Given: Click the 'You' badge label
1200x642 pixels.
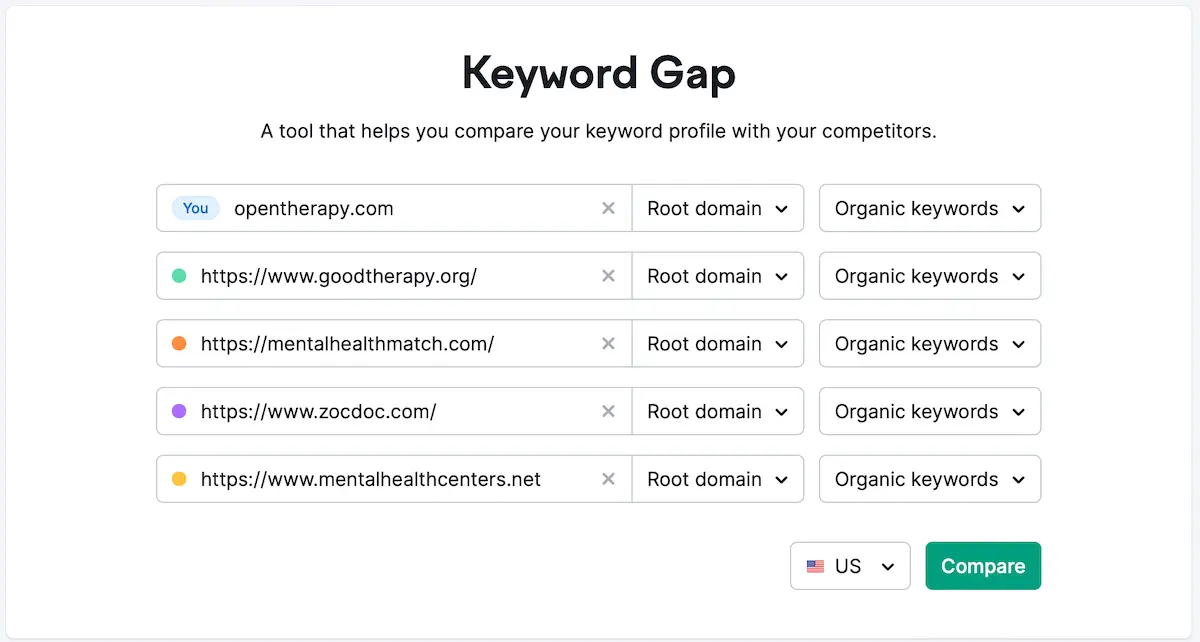Looking at the screenshot, I should 196,208.
